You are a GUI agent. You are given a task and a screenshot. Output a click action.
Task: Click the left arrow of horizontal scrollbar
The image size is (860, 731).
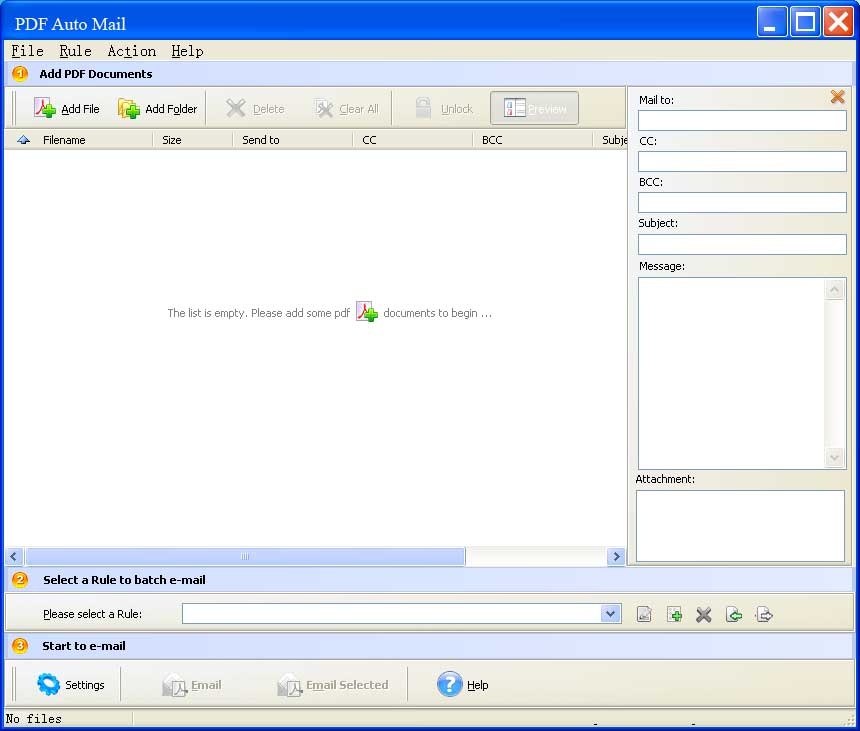[14, 557]
